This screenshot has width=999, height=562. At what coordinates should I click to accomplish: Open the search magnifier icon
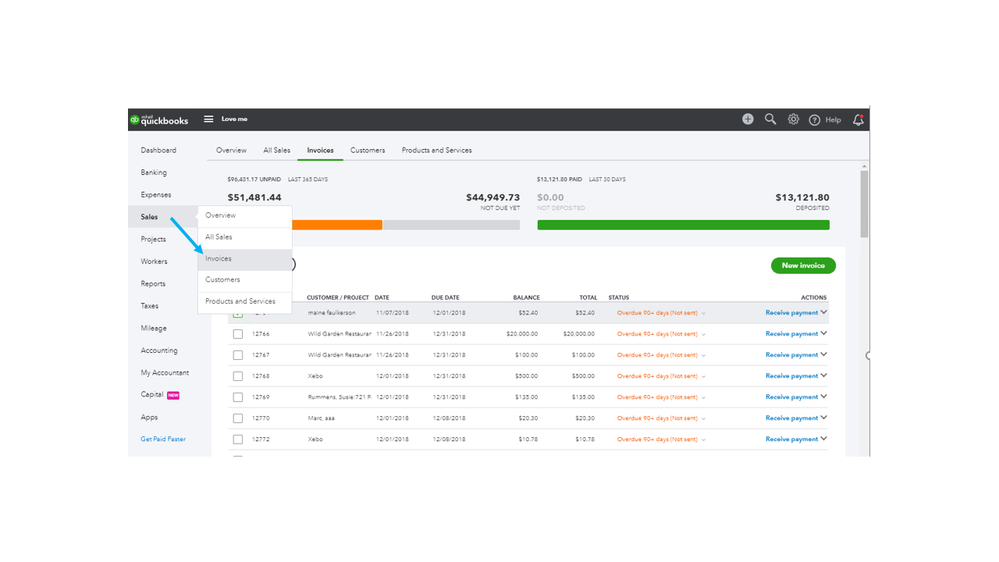770,119
